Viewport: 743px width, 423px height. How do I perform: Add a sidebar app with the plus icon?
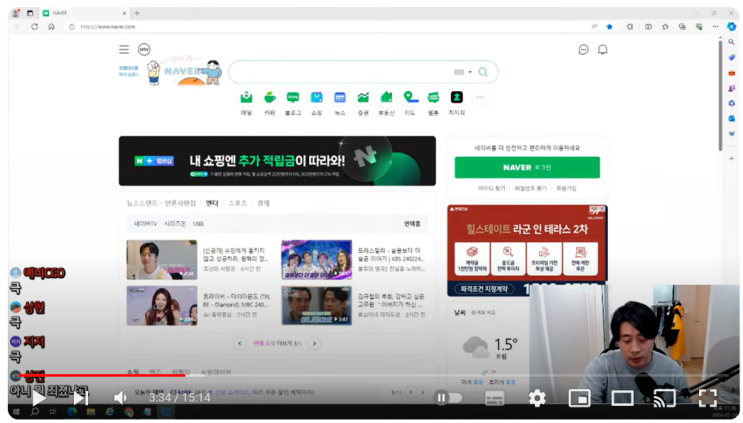coord(732,159)
